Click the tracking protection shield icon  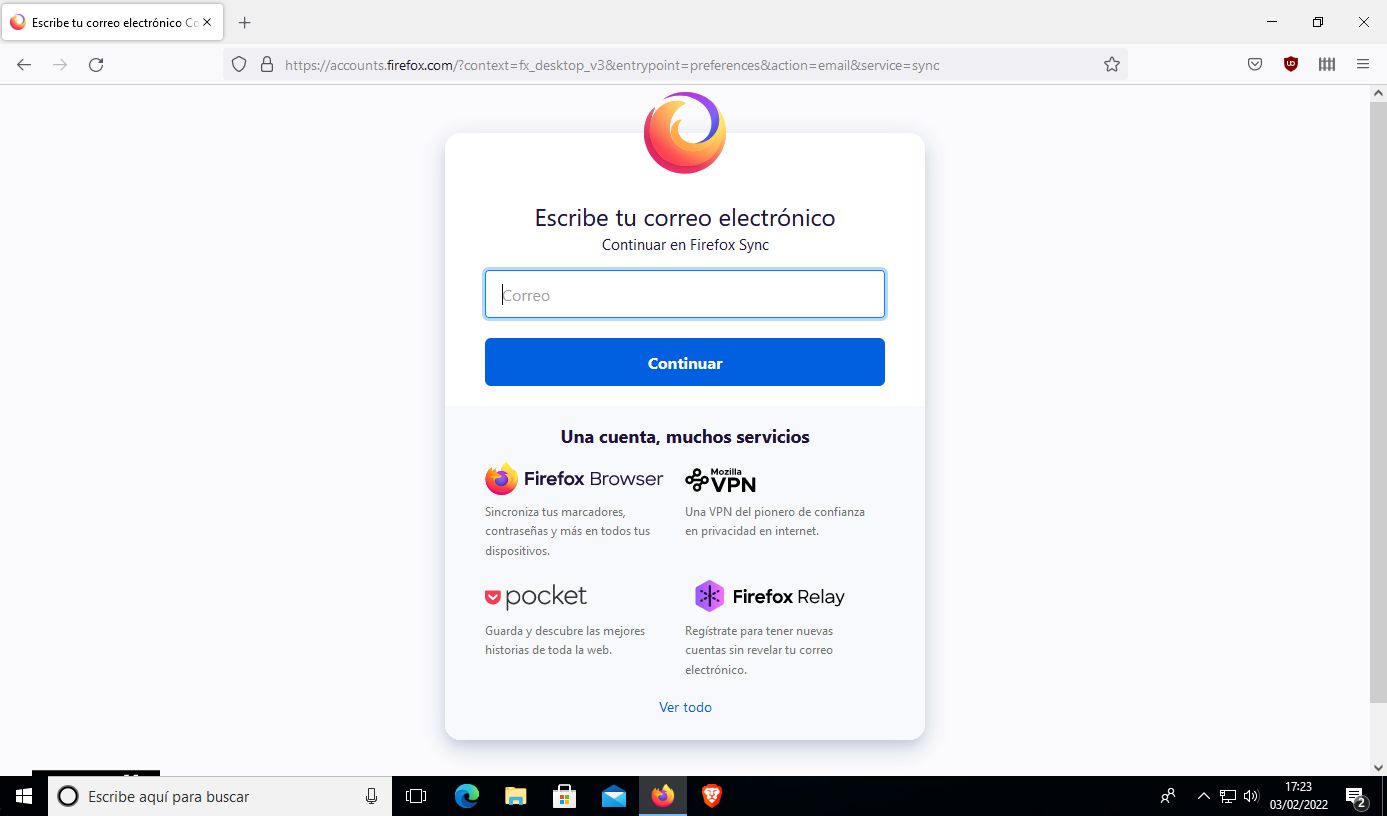(239, 65)
